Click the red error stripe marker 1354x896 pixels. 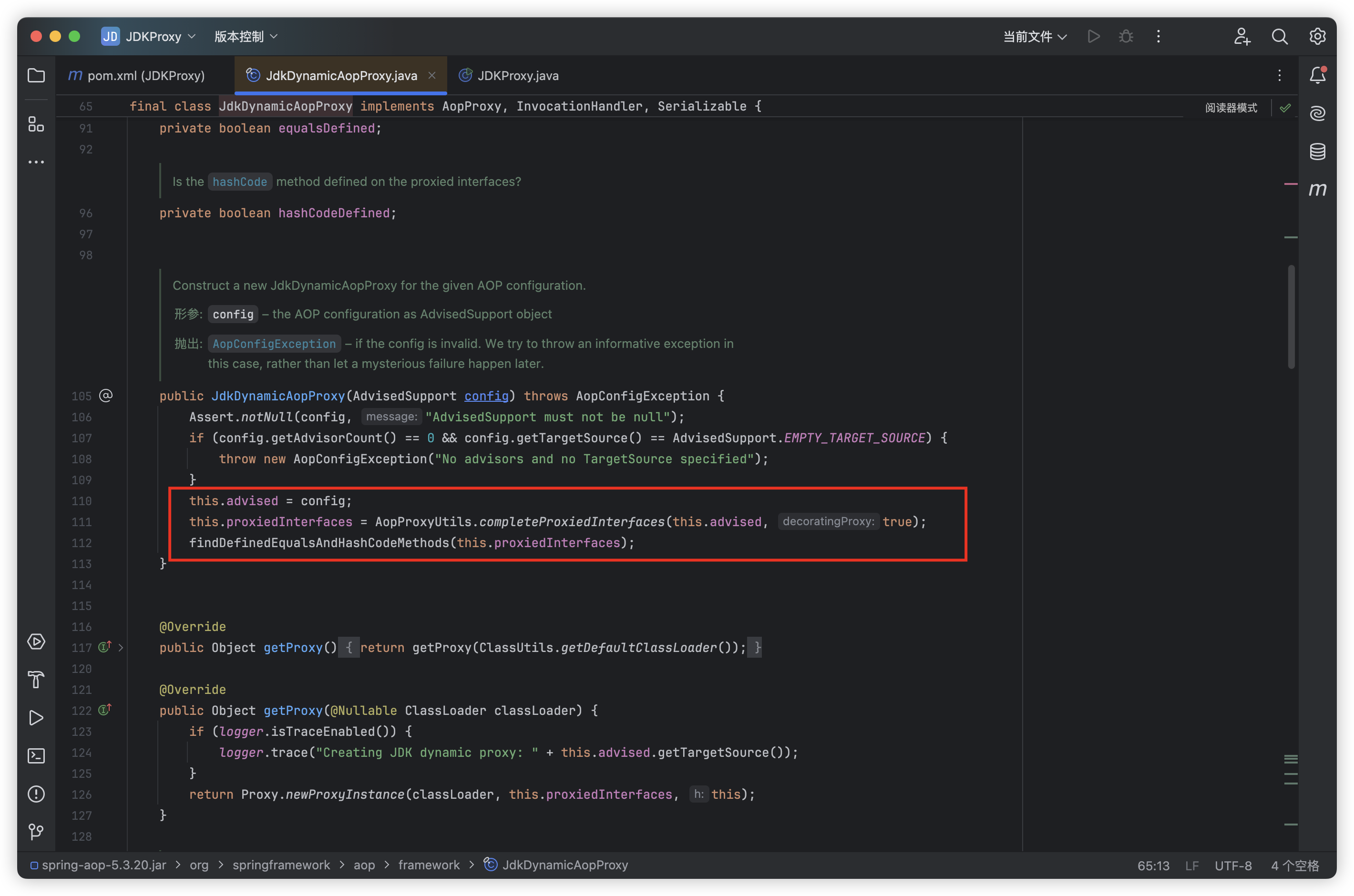pos(1291,183)
